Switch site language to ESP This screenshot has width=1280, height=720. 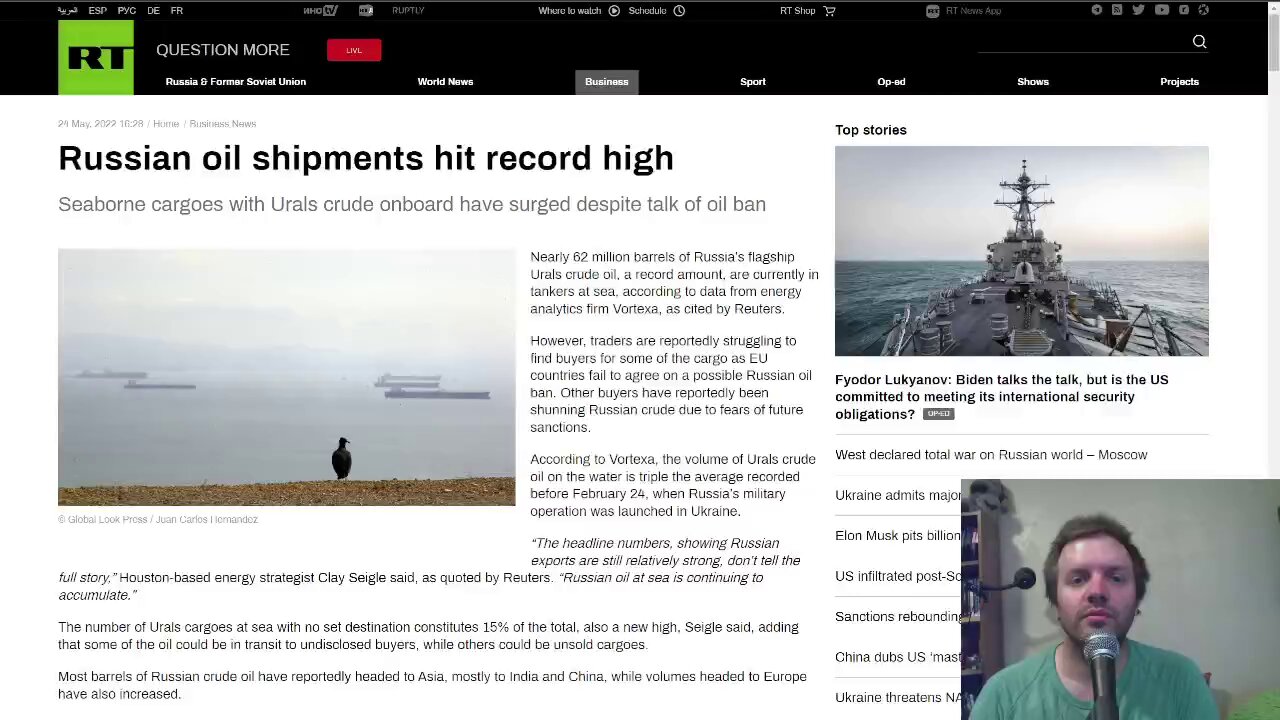(x=97, y=10)
